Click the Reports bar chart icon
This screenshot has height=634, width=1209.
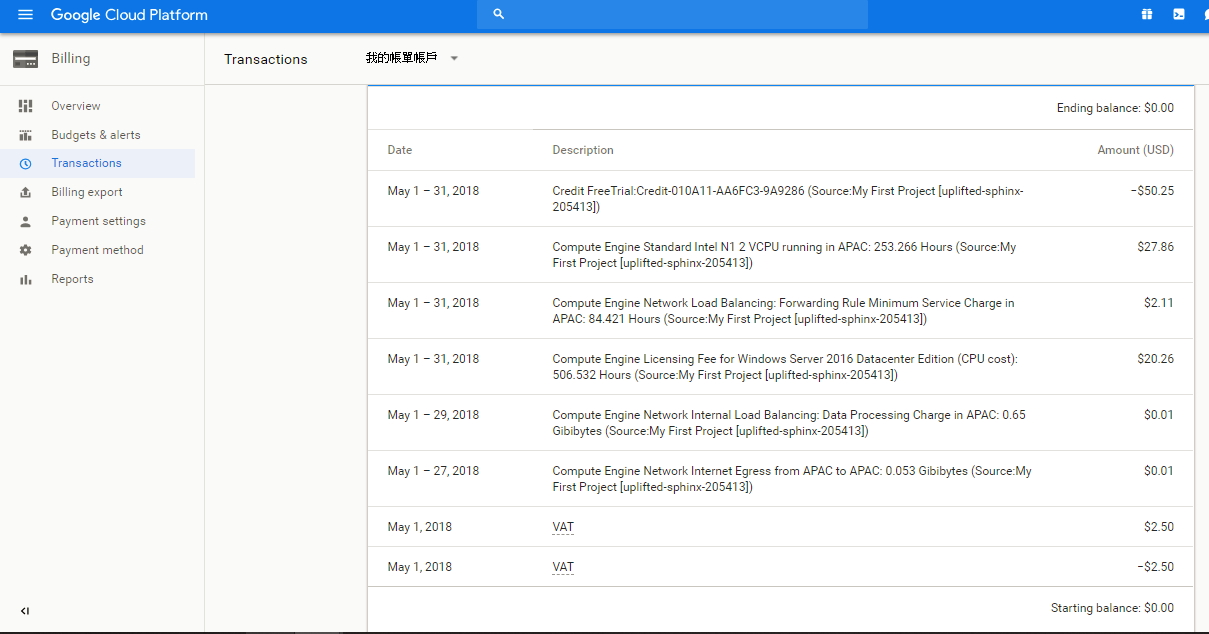(26, 279)
